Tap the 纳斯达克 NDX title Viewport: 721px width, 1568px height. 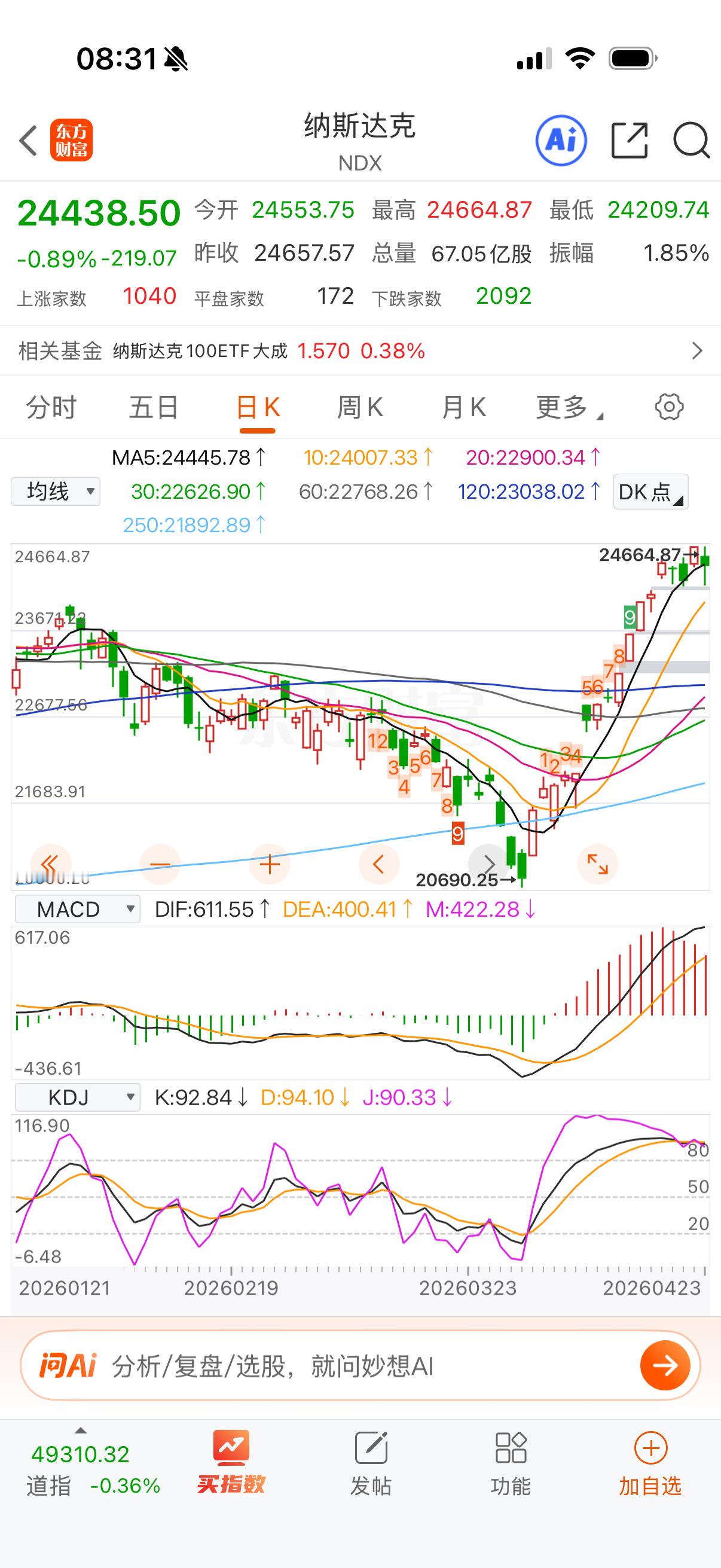click(x=360, y=142)
